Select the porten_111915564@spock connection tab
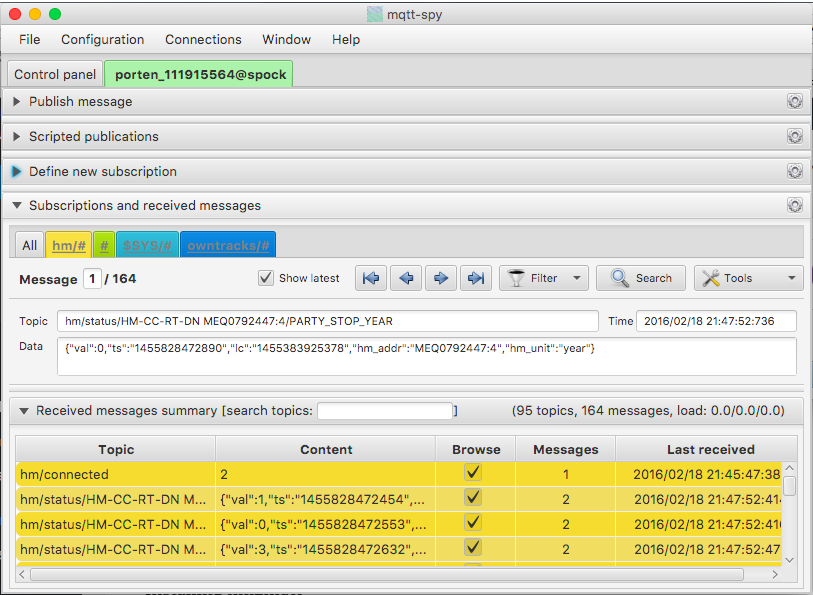Image resolution: width=813 pixels, height=595 pixels. tap(200, 74)
